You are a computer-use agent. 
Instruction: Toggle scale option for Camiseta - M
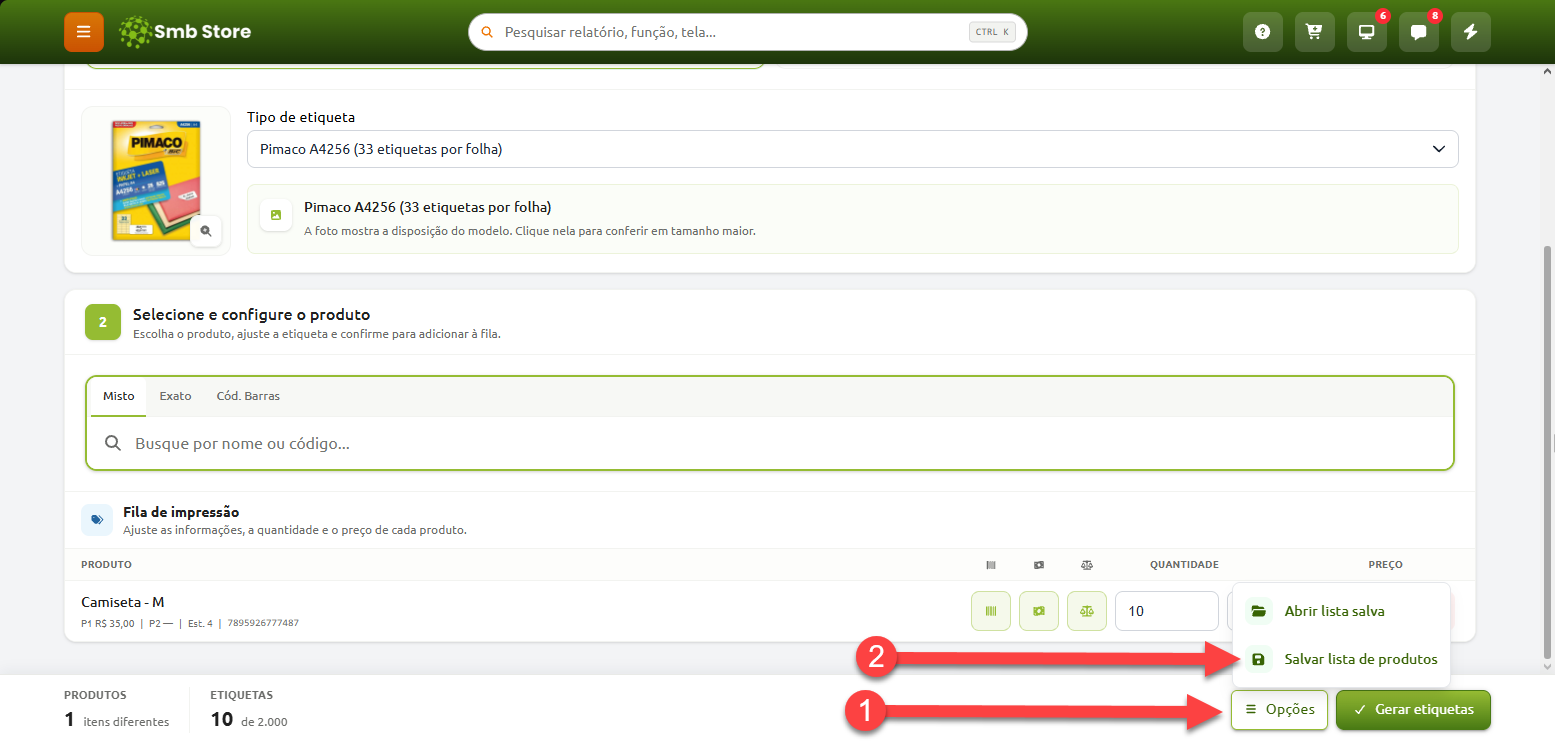[1087, 611]
